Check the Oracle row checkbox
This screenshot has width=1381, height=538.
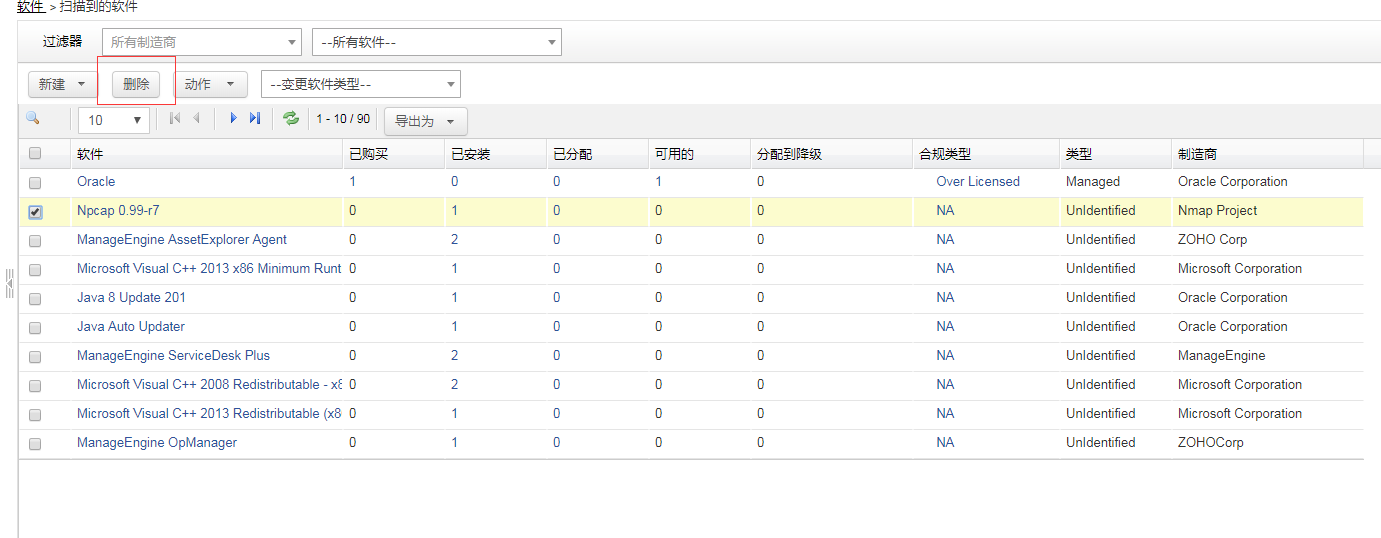35,183
